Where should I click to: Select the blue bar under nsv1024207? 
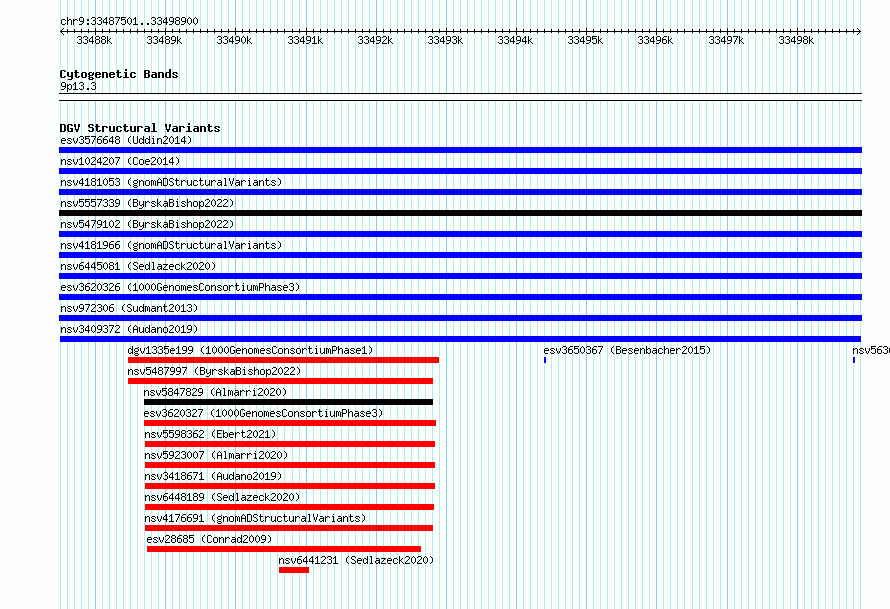click(x=460, y=171)
